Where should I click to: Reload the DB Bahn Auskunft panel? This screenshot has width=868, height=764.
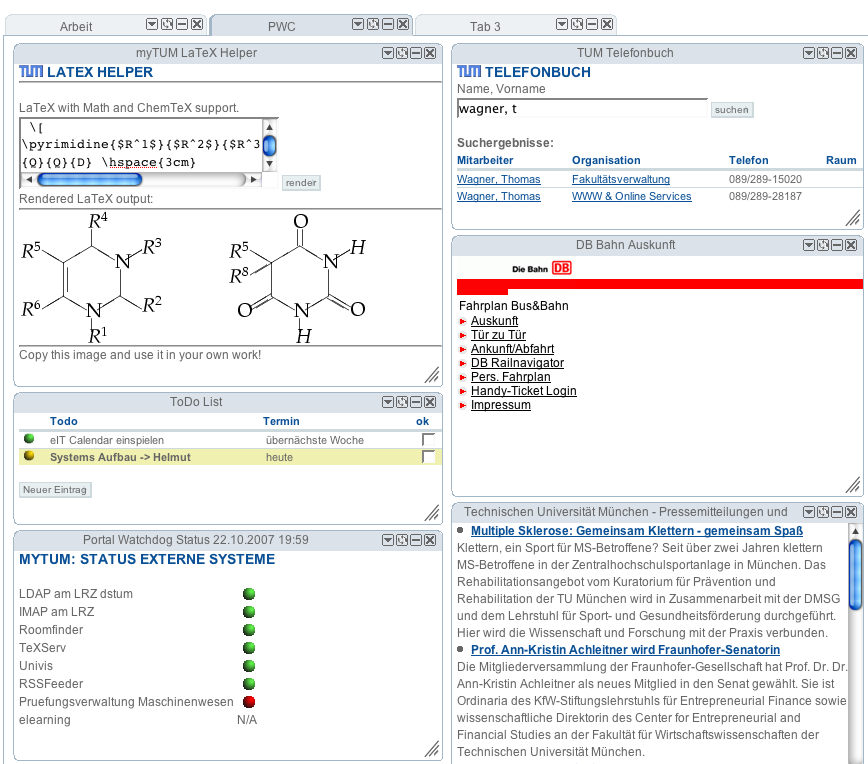[x=823, y=245]
